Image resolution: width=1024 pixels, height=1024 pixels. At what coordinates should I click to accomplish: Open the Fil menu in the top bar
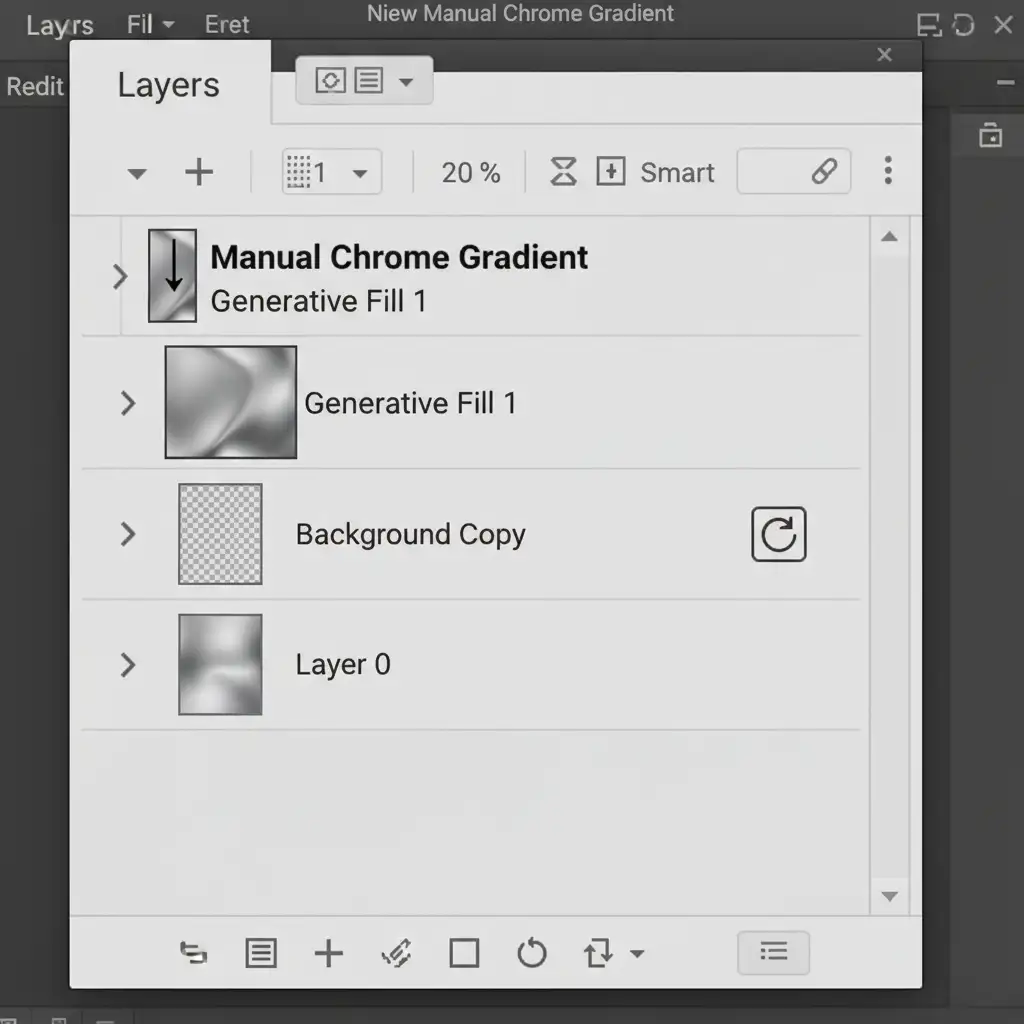[150, 24]
